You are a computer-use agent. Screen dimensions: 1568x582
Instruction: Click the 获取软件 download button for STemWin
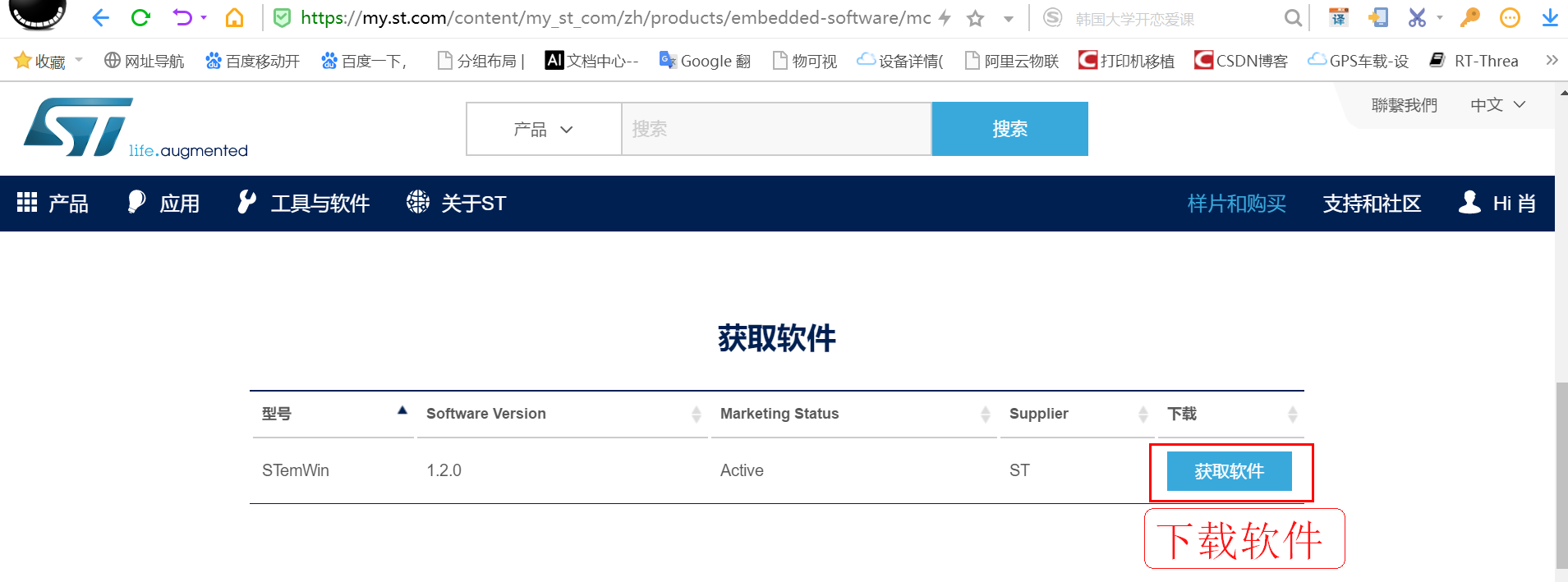(1229, 471)
